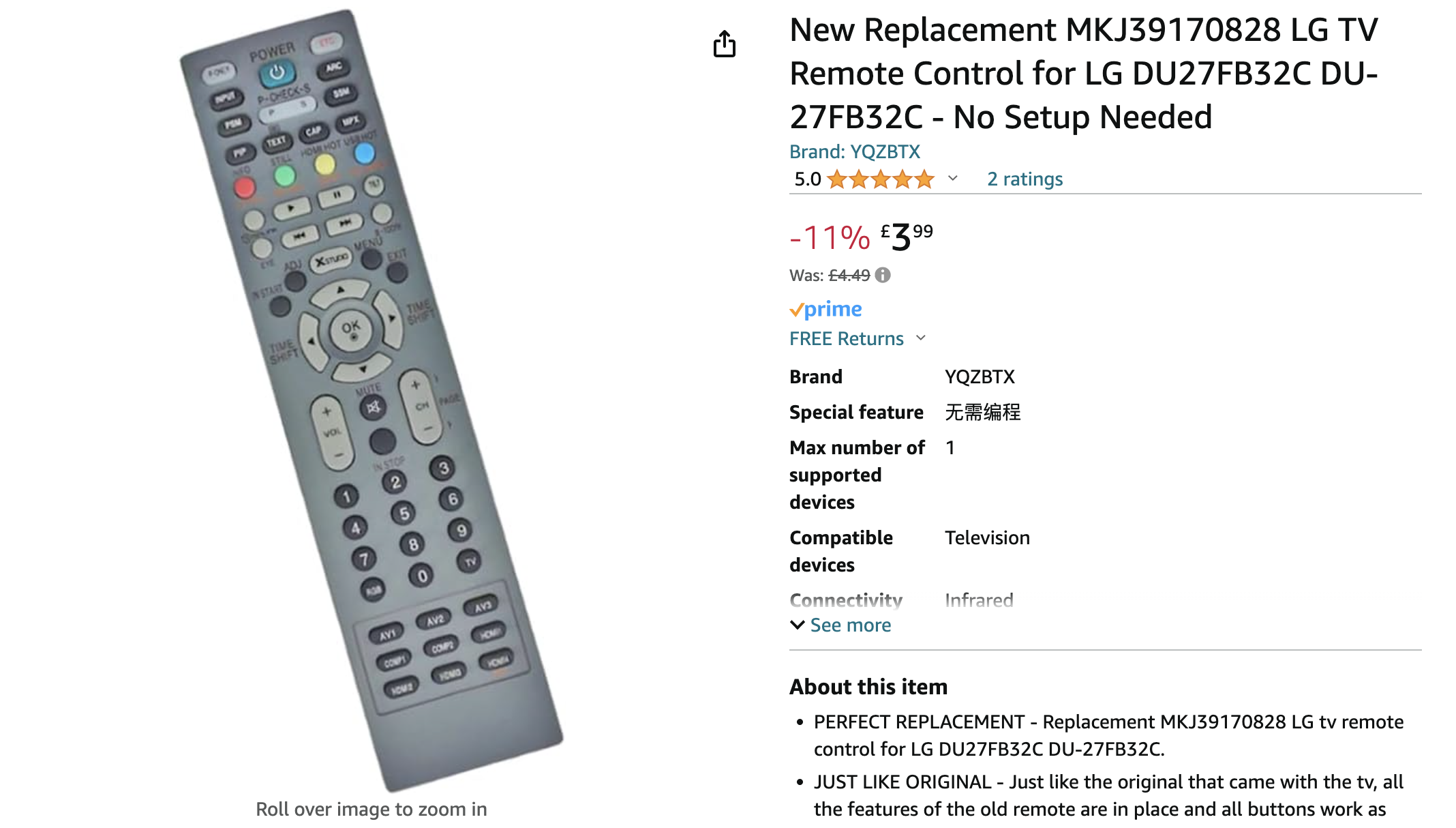Click the mute button on remote image

coord(373,408)
